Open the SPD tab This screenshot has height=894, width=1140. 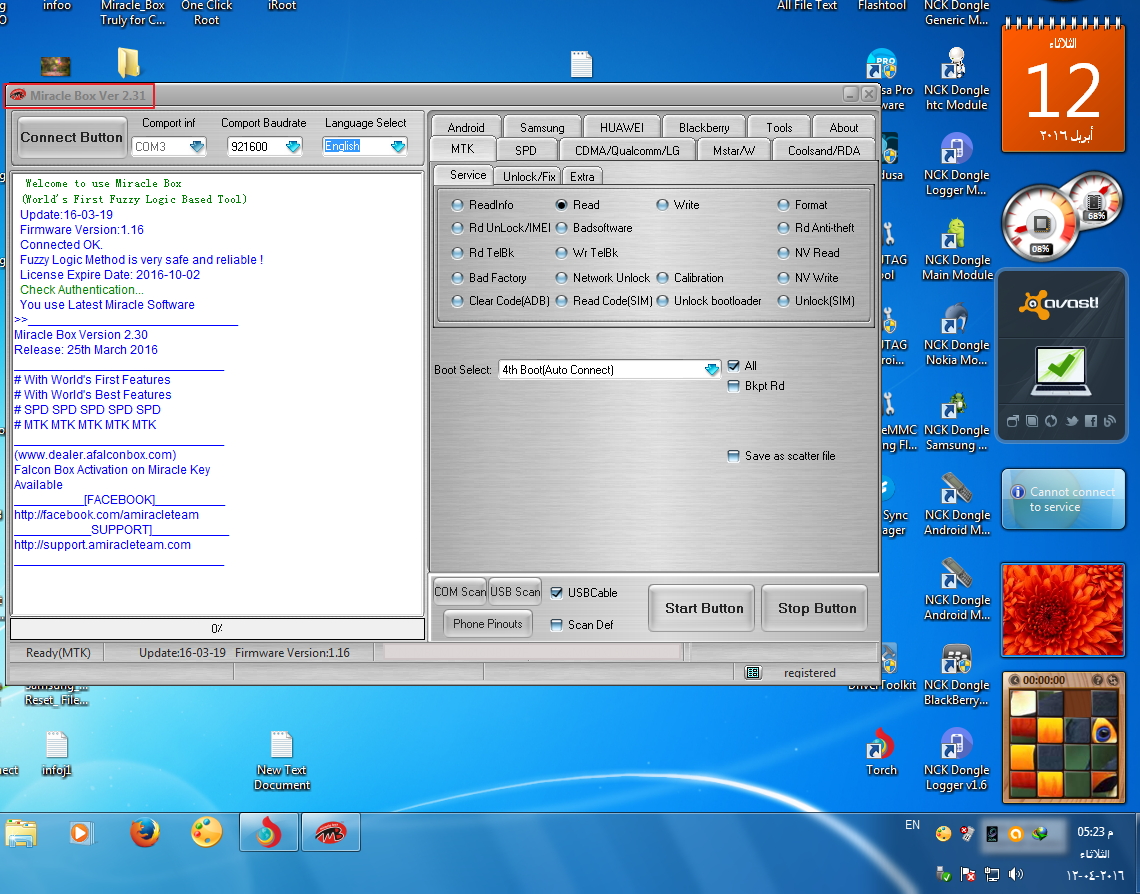(x=526, y=150)
